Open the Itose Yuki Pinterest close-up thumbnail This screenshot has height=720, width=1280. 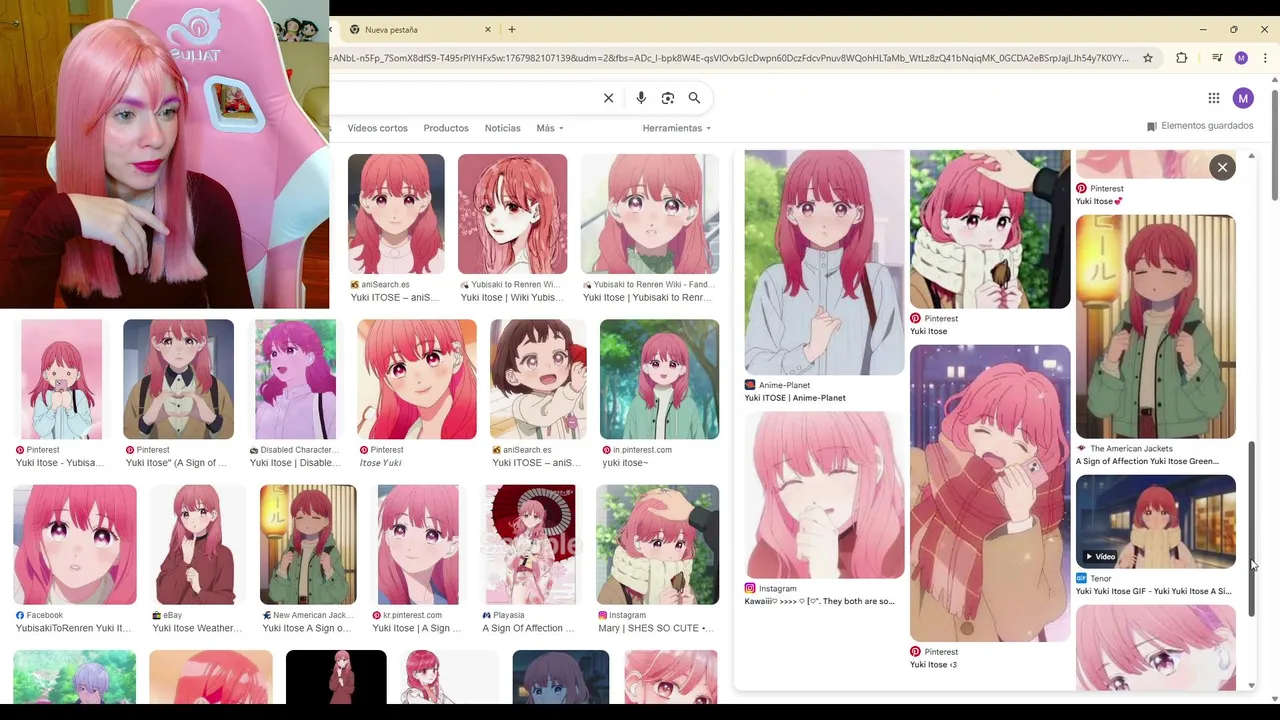coord(417,379)
